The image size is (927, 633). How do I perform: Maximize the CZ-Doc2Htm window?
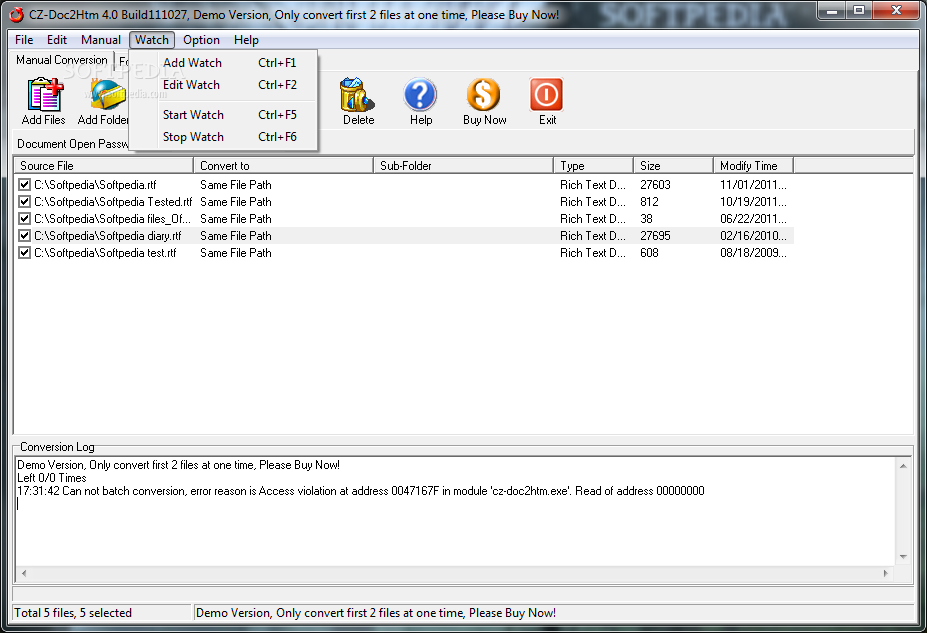click(x=859, y=11)
